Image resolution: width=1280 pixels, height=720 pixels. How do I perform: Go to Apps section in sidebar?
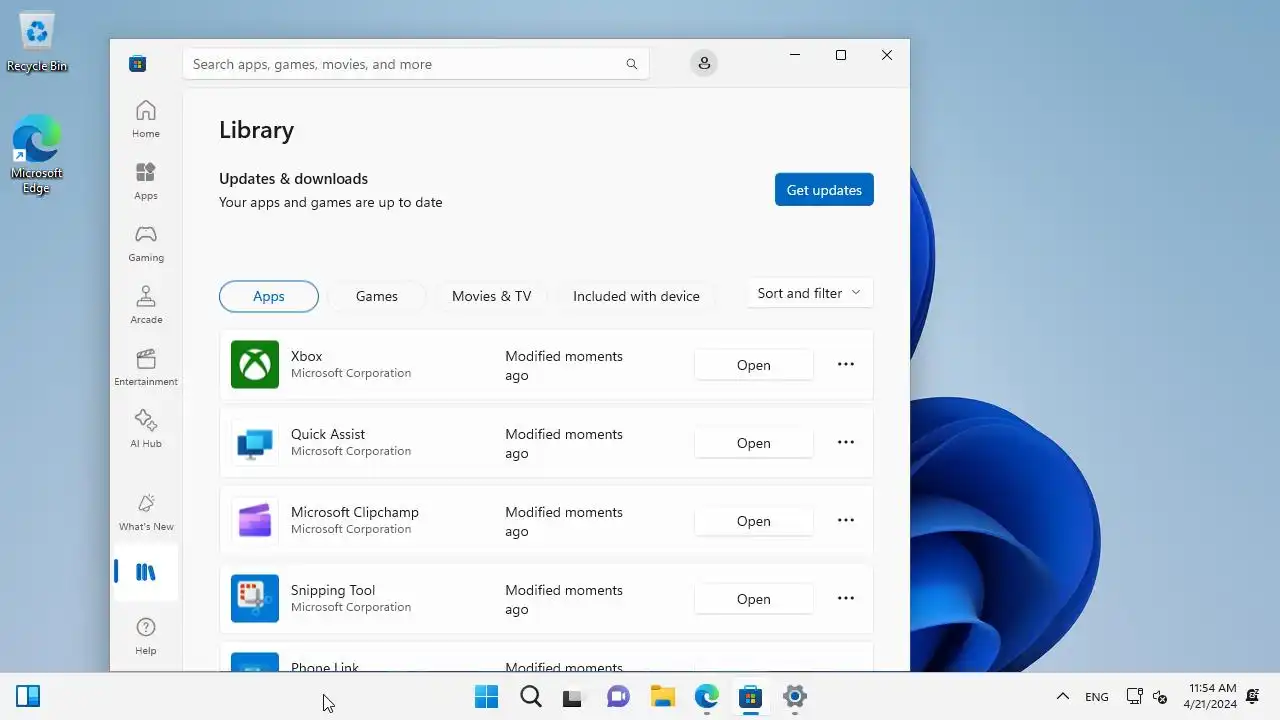[x=146, y=181]
